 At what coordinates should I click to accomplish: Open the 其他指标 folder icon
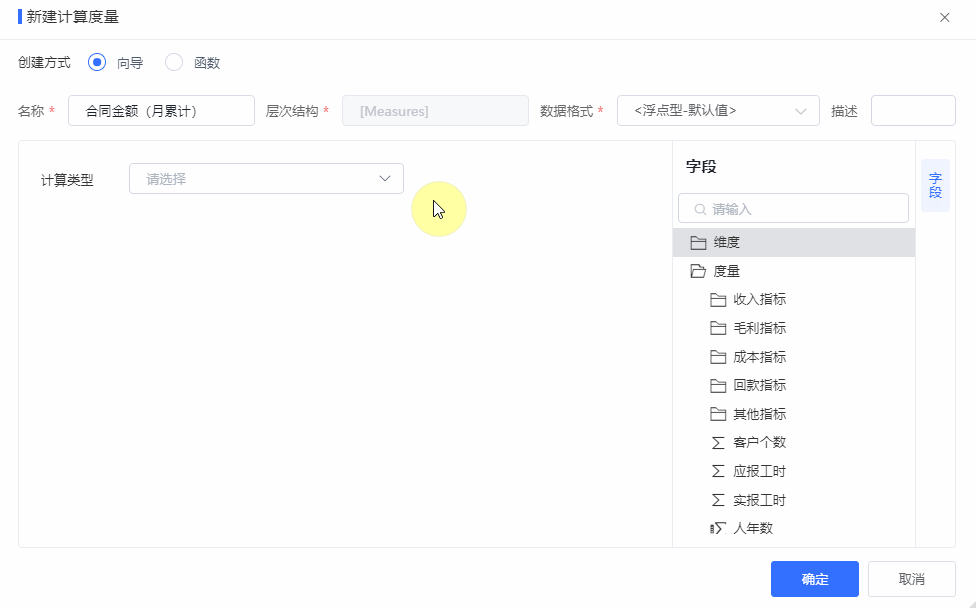point(716,414)
